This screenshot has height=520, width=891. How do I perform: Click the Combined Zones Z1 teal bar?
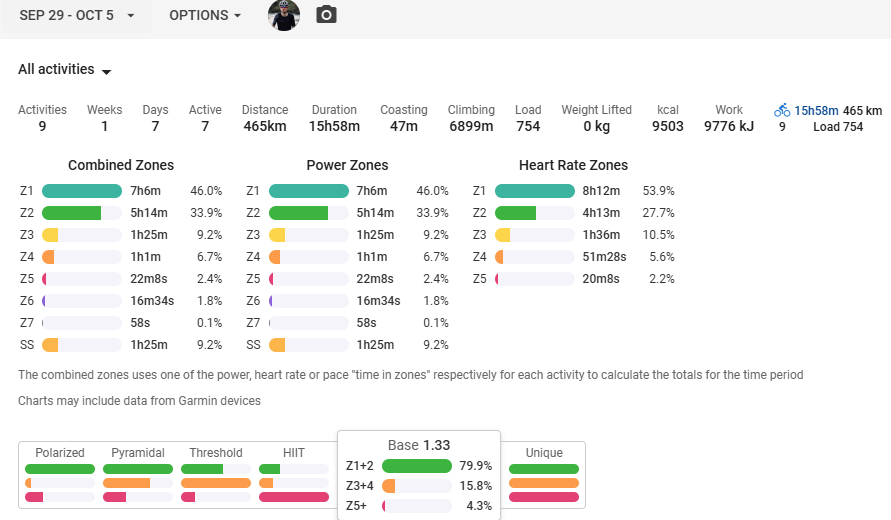(x=82, y=191)
